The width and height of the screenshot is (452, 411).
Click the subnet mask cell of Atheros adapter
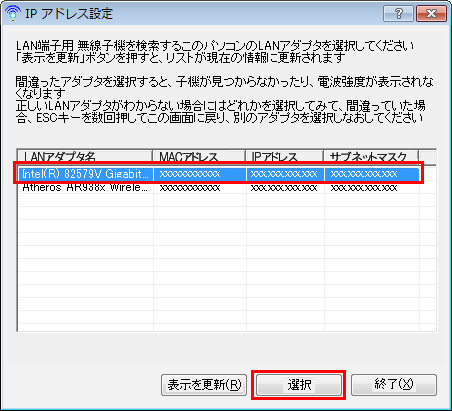click(x=371, y=188)
